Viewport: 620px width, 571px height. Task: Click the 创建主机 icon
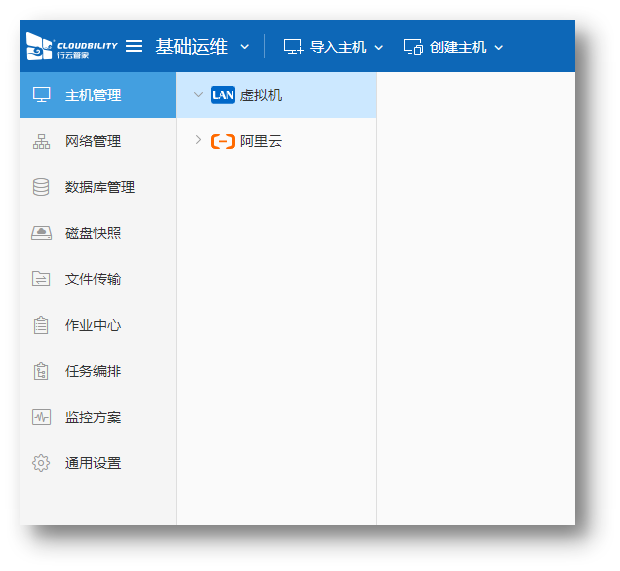point(413,47)
